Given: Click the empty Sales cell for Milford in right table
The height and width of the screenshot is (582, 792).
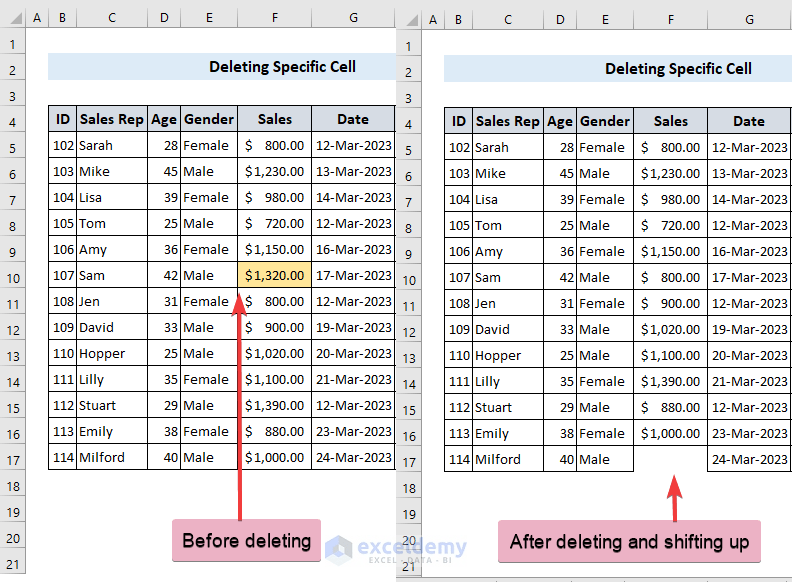Looking at the screenshot, I should coord(670,459).
